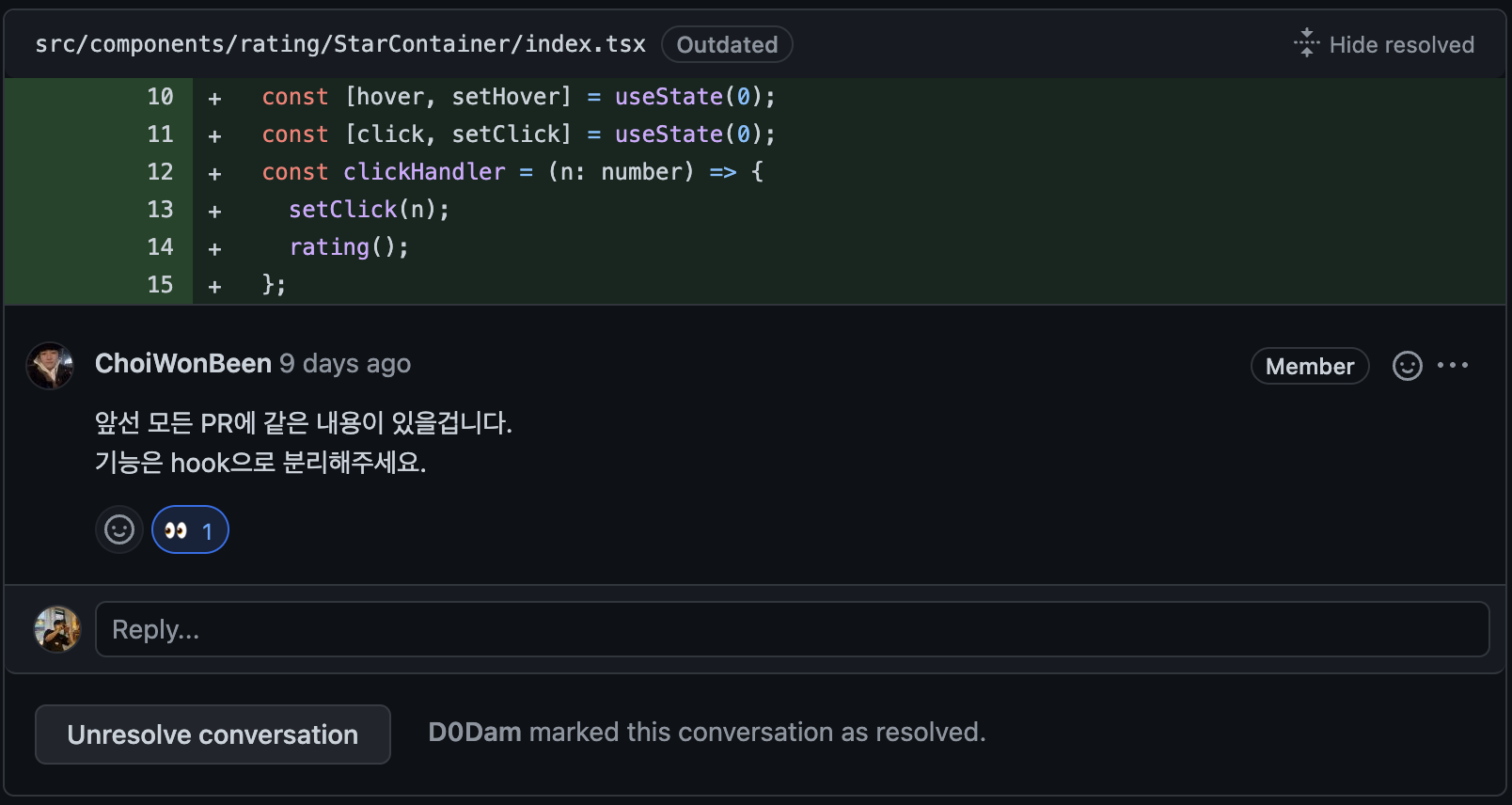
Task: Open the three-dot comment options menu
Action: (x=1453, y=366)
